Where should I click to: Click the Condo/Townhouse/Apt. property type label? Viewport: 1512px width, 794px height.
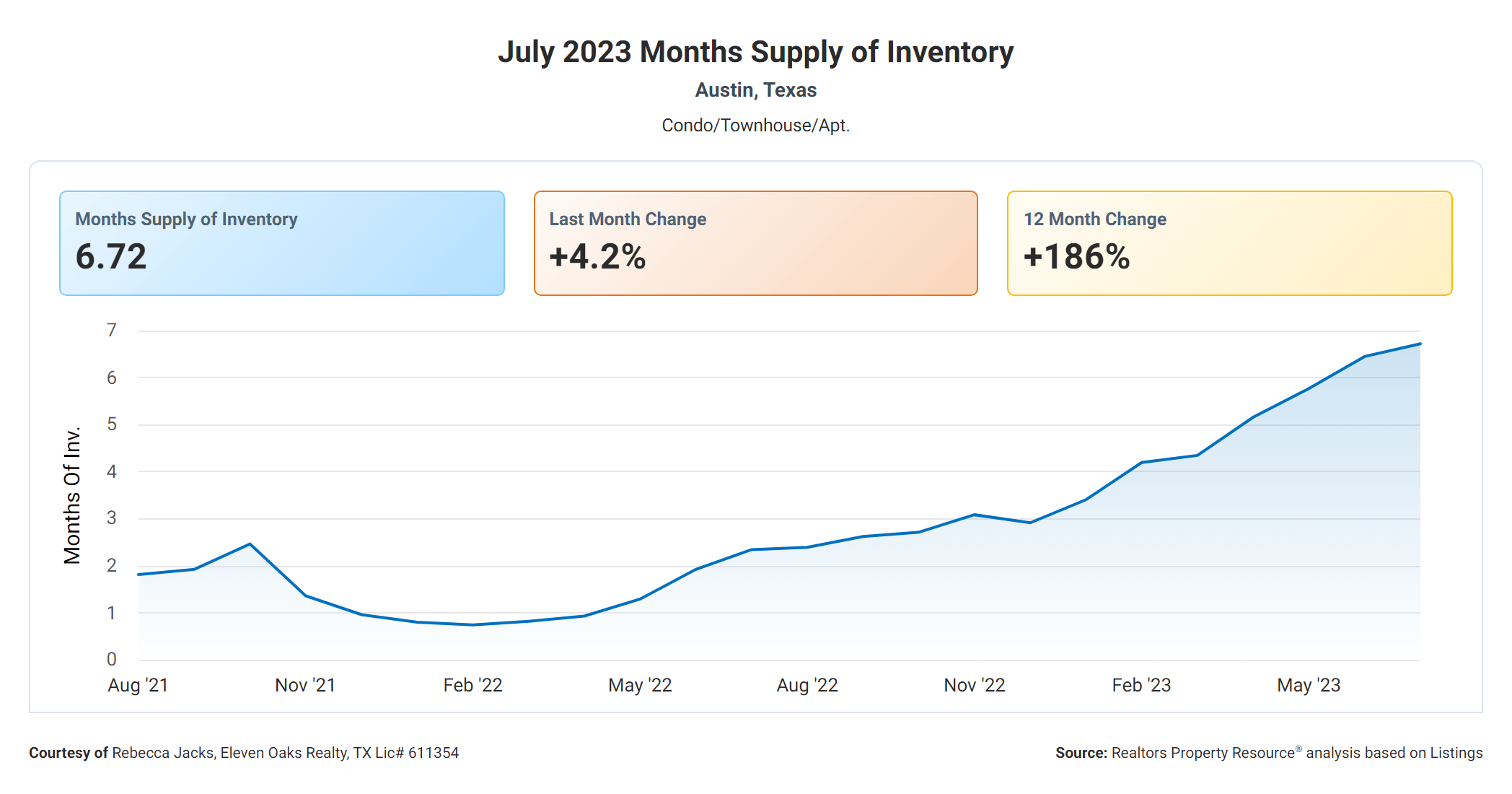point(755,126)
